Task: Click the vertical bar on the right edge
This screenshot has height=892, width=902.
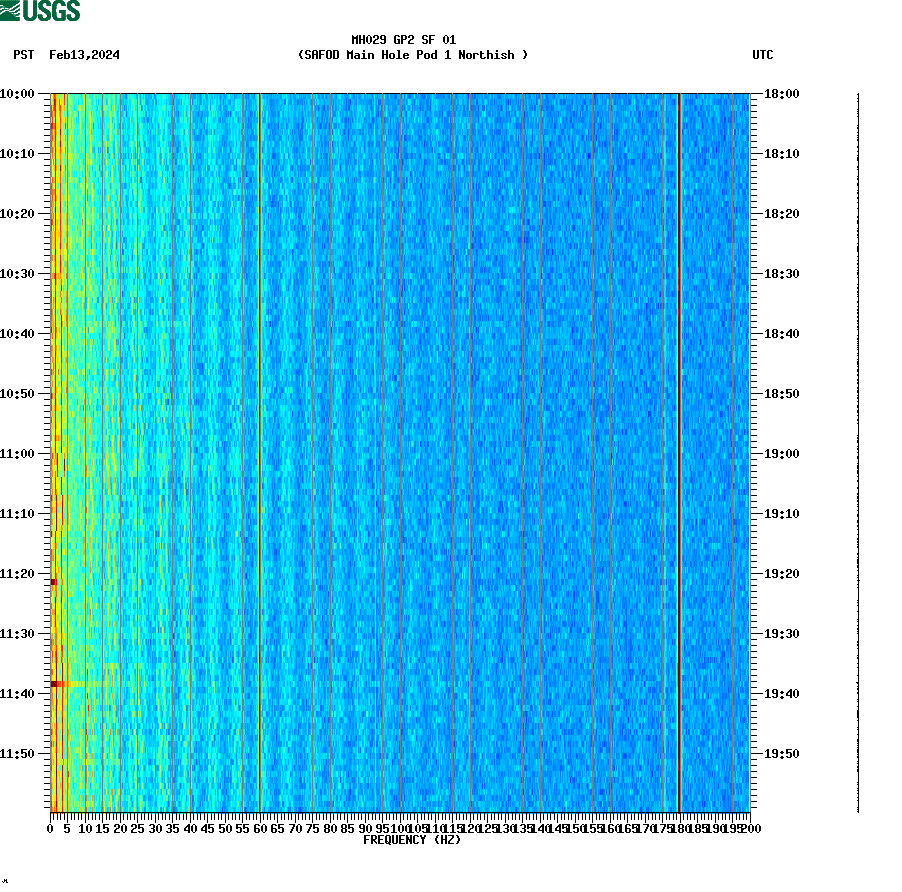Action: [856, 450]
